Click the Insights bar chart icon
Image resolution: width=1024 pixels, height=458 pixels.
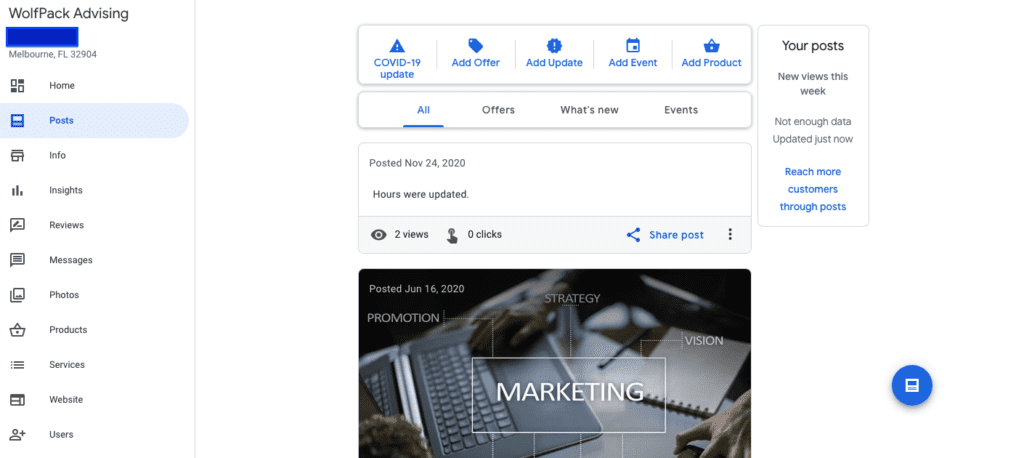[18, 190]
